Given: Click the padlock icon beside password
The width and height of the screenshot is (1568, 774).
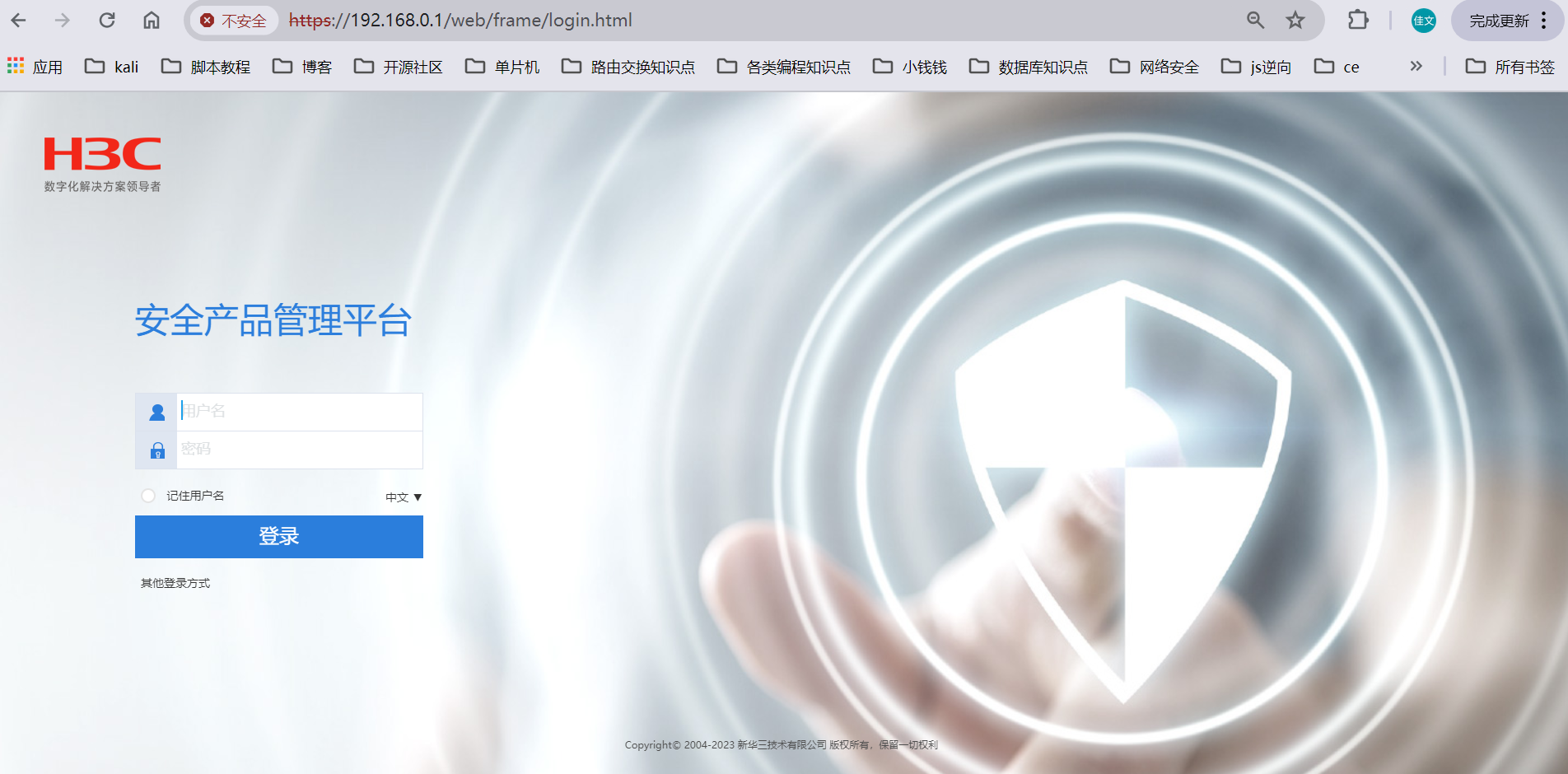Looking at the screenshot, I should [x=157, y=450].
